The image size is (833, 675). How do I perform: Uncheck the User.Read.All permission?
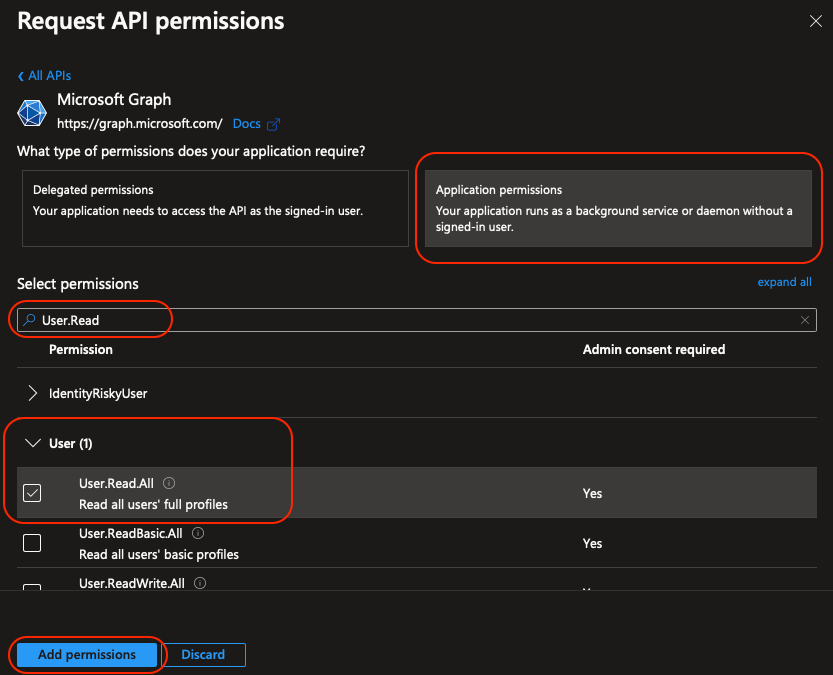click(32, 493)
